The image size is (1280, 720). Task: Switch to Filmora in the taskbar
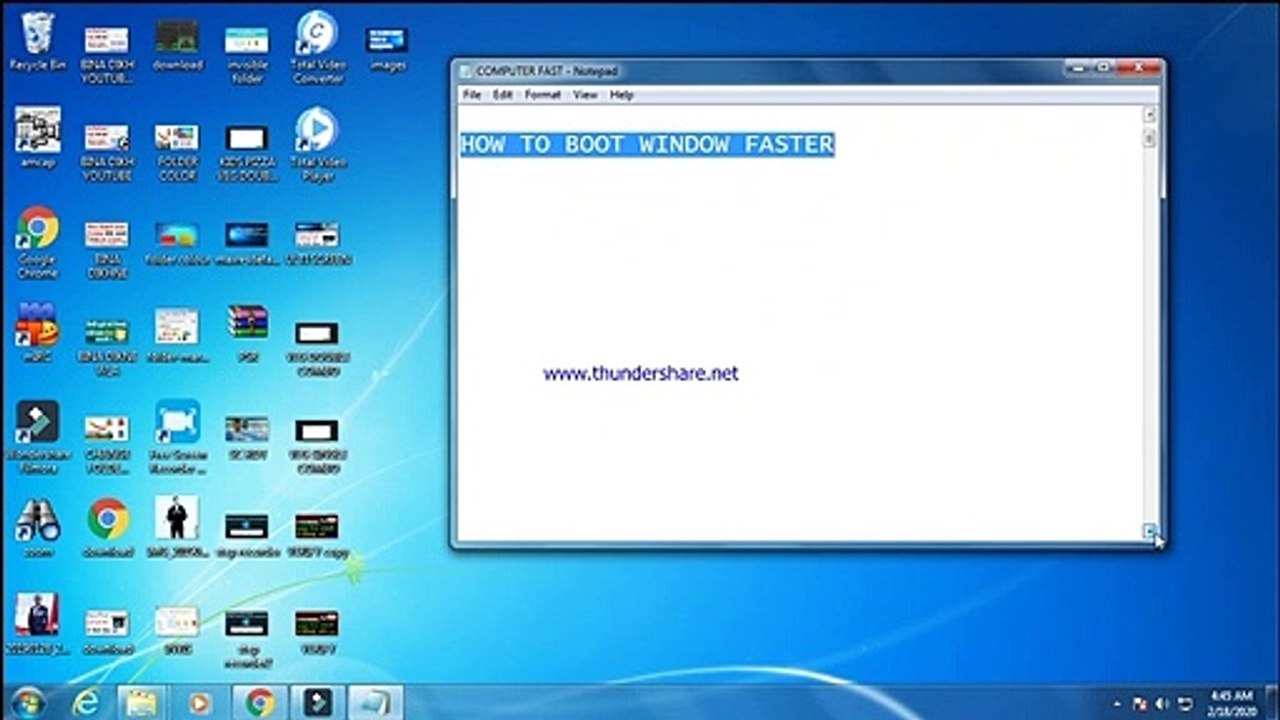point(318,702)
